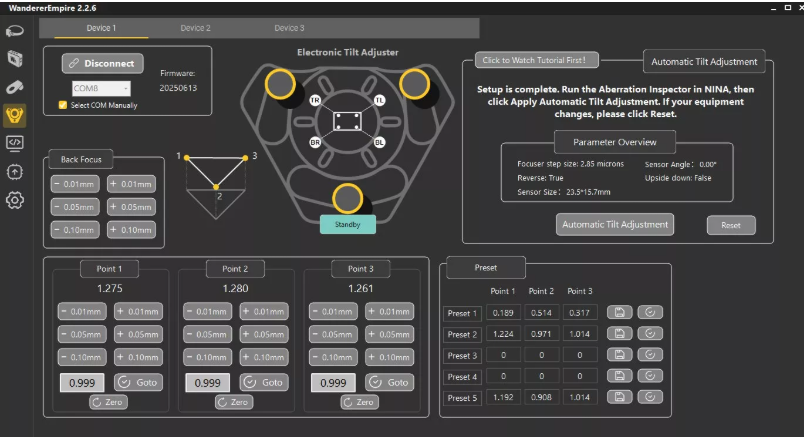Viewport: 804px width, 437px height.
Task: Apply Preset 2 using its checkmark icon
Action: tap(649, 334)
